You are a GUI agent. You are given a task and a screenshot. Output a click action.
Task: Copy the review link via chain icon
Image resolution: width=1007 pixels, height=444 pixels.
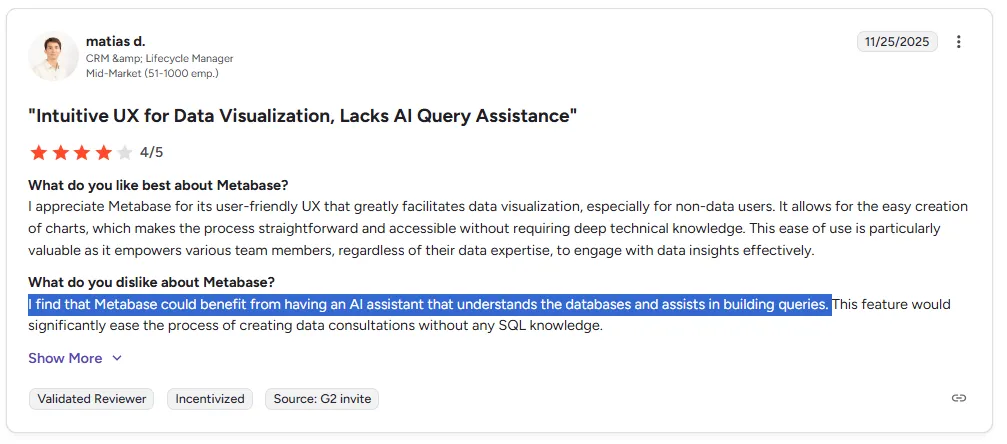959,398
